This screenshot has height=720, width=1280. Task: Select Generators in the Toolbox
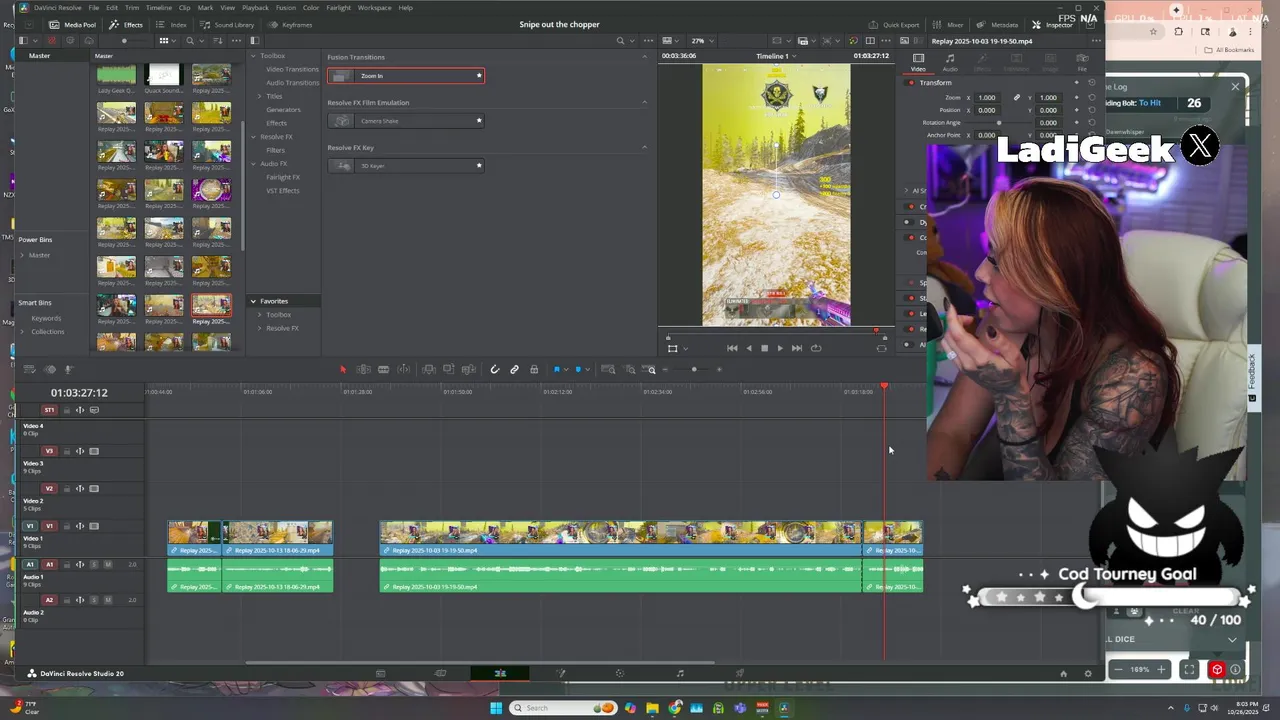283,109
